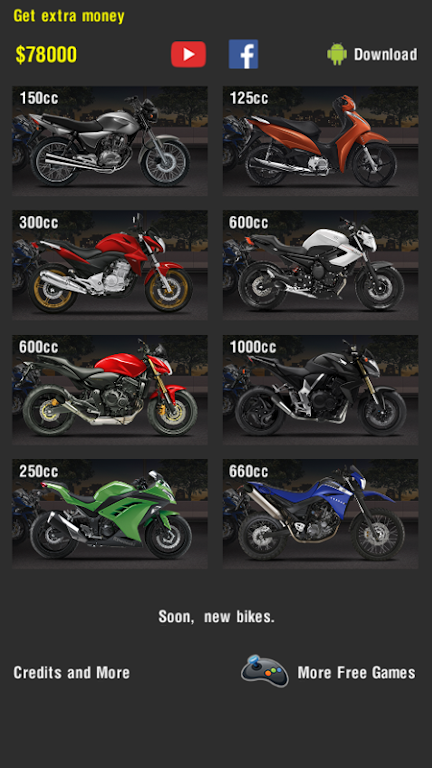Click the game controller icon
This screenshot has width=432, height=768.
(x=264, y=671)
